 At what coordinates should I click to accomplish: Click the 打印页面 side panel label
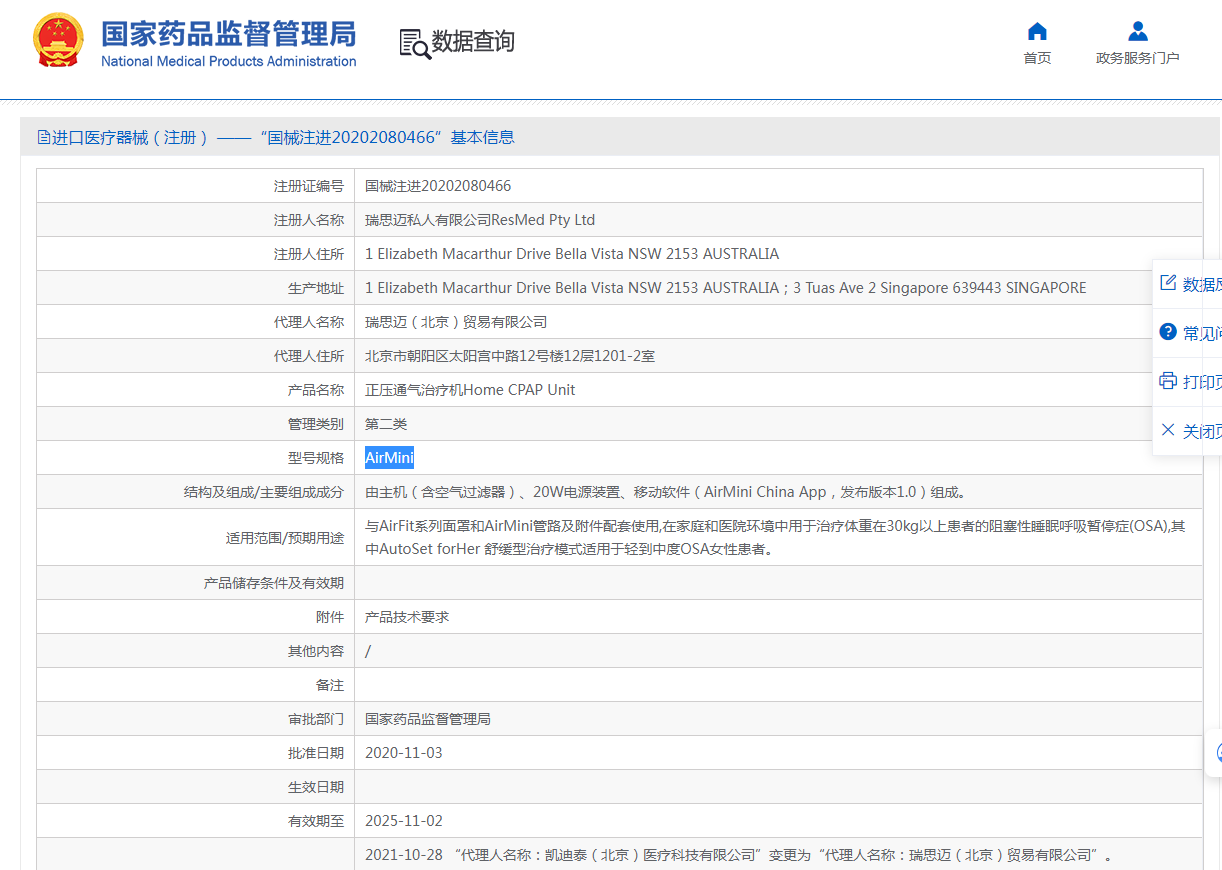1202,382
